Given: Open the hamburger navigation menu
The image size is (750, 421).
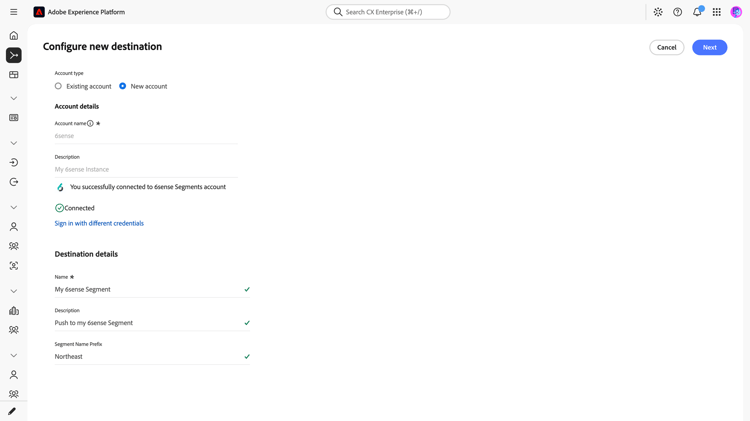Looking at the screenshot, I should (13, 12).
